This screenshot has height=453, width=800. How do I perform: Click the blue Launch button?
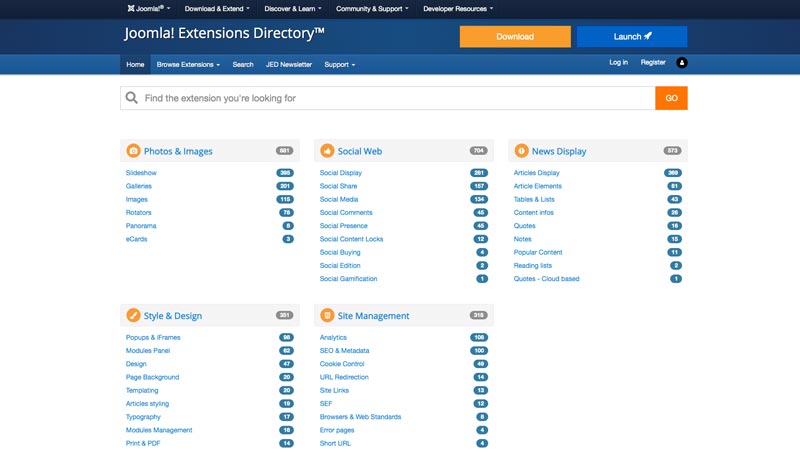pos(632,37)
